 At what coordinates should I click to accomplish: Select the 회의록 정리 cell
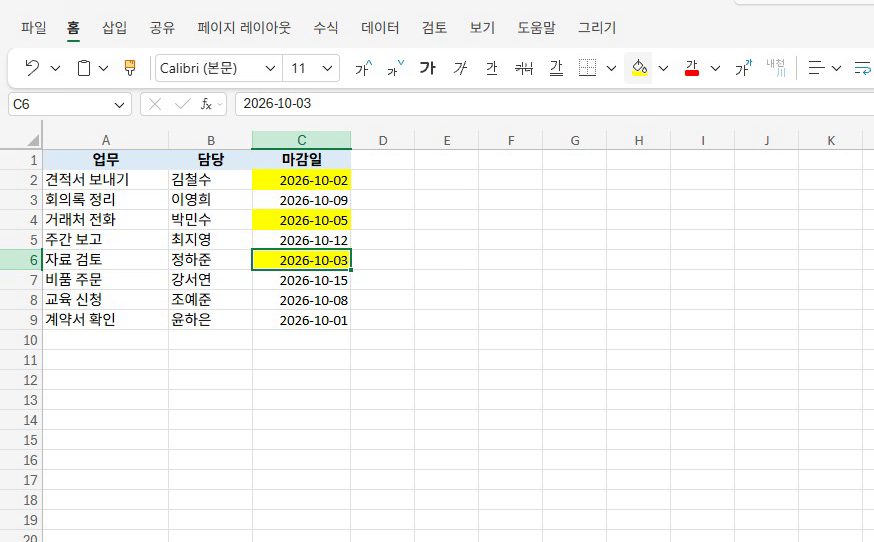coord(105,200)
